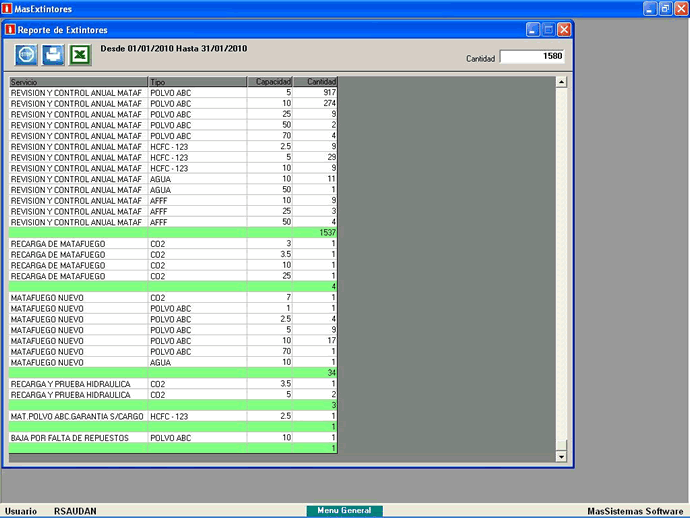Select RECARGA DE MATAFUEGO capacity 25 row
Screen dimensions: 690x518
173,276
